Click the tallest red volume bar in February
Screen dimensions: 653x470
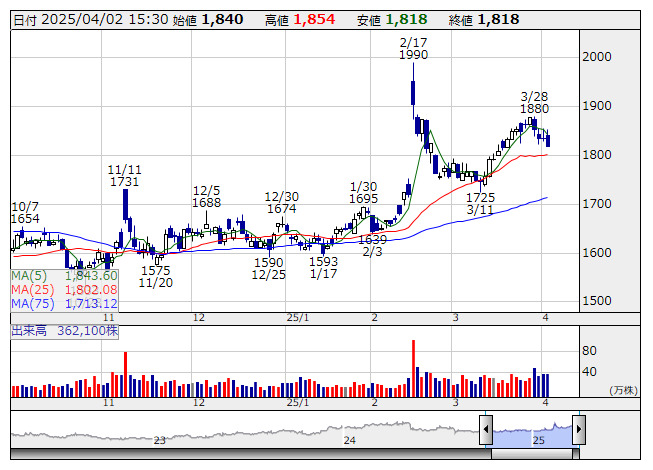pos(412,369)
